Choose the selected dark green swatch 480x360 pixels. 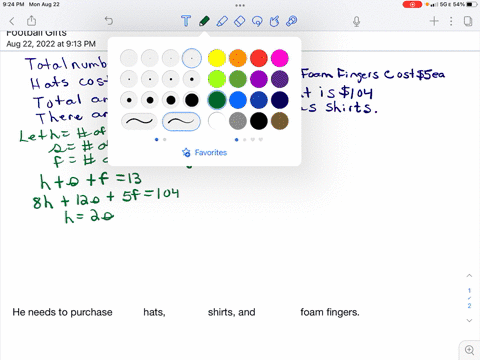point(217,100)
